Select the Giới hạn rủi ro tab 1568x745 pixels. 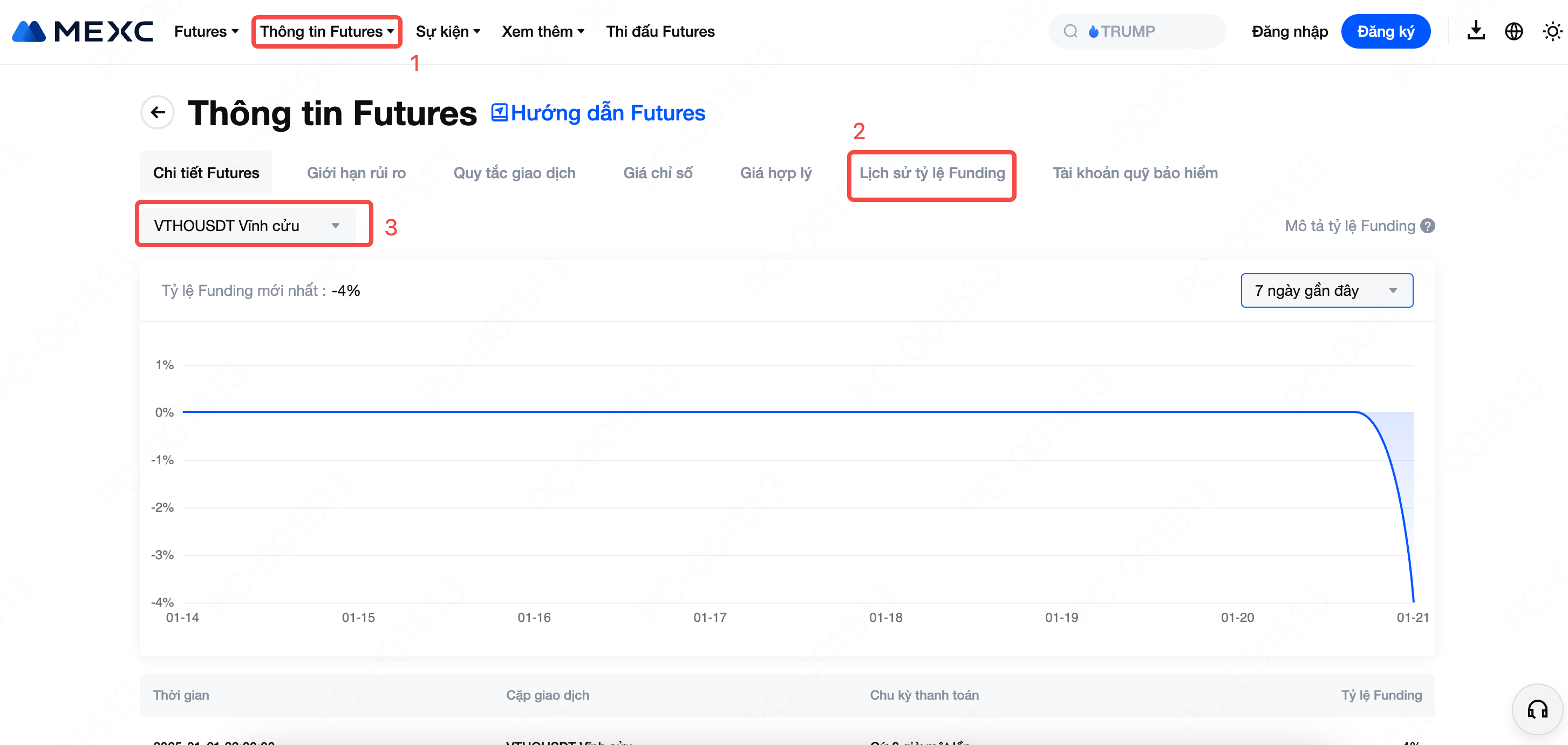356,173
